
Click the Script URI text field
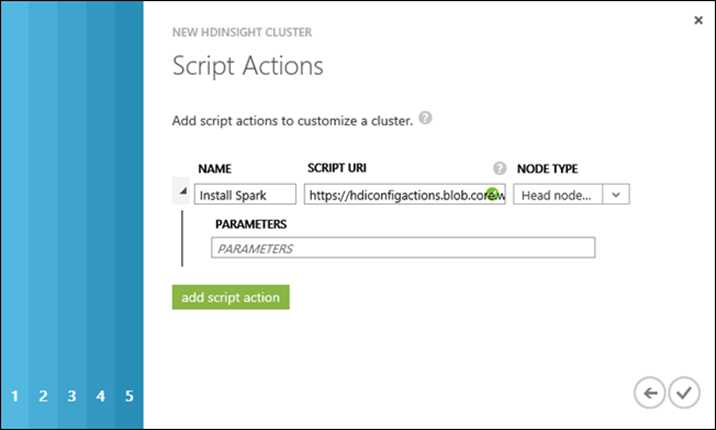405,195
